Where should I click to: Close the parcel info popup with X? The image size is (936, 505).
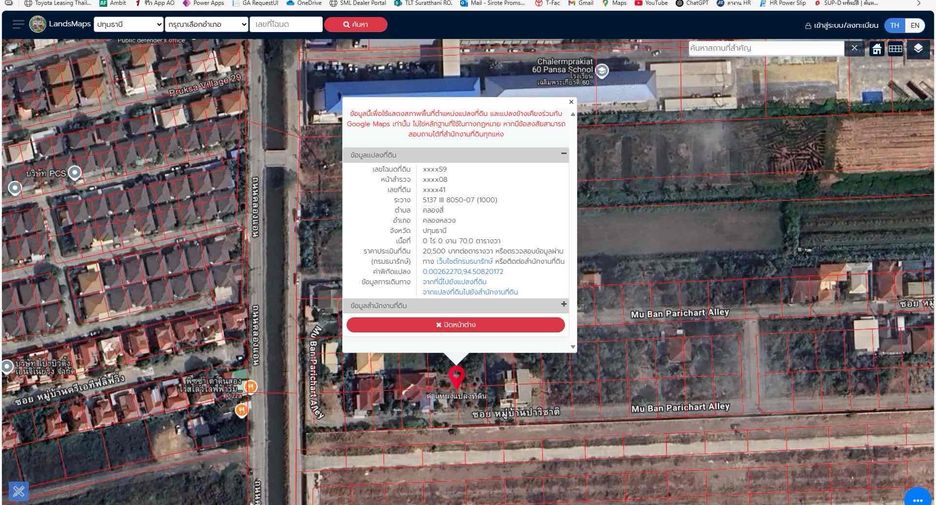571,102
